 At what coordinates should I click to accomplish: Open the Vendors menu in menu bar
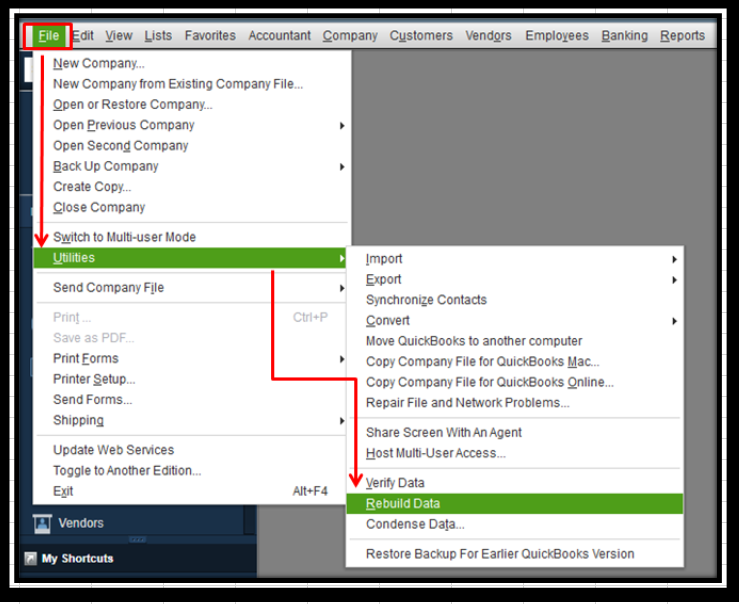coord(488,36)
